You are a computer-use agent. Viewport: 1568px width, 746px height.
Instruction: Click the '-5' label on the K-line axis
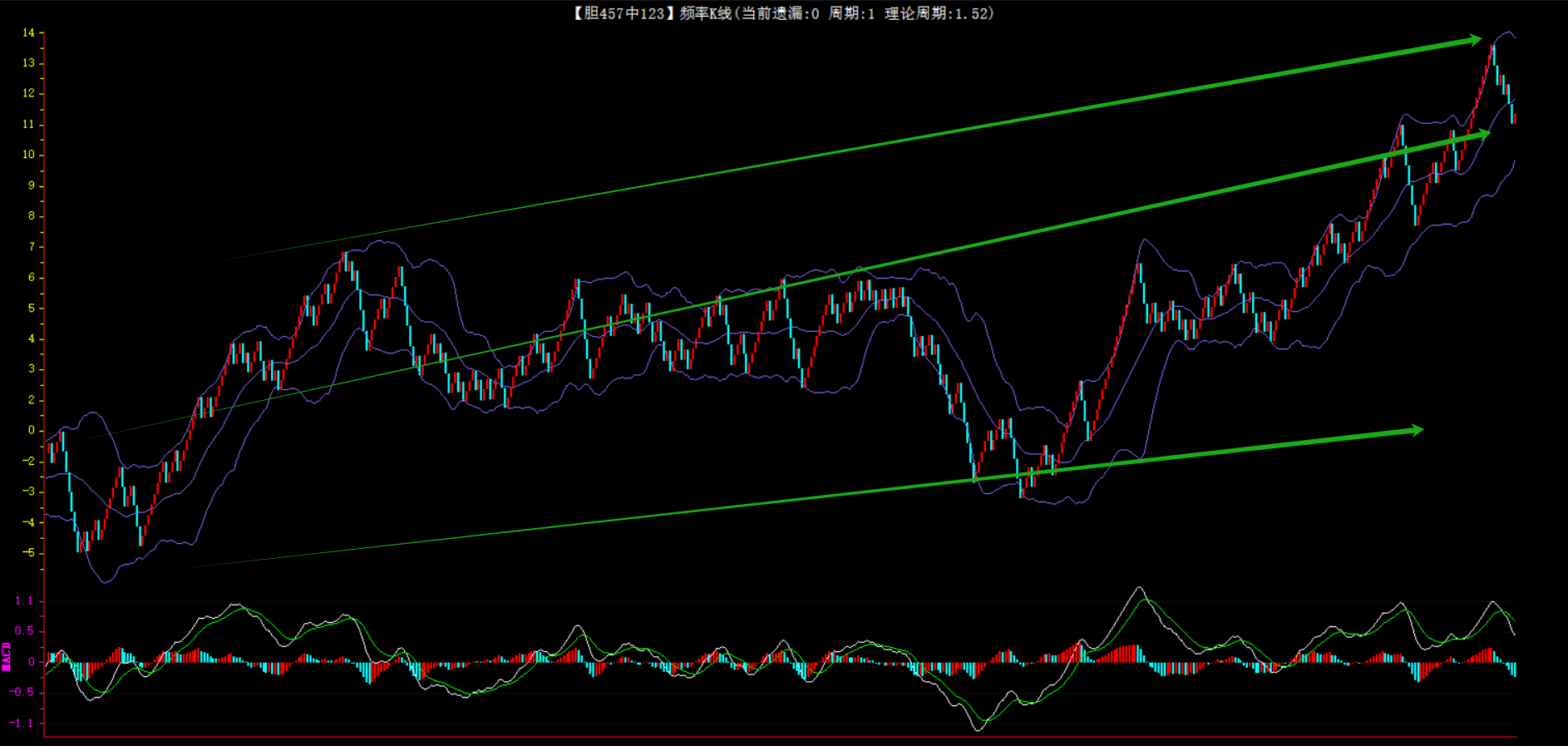(29, 553)
